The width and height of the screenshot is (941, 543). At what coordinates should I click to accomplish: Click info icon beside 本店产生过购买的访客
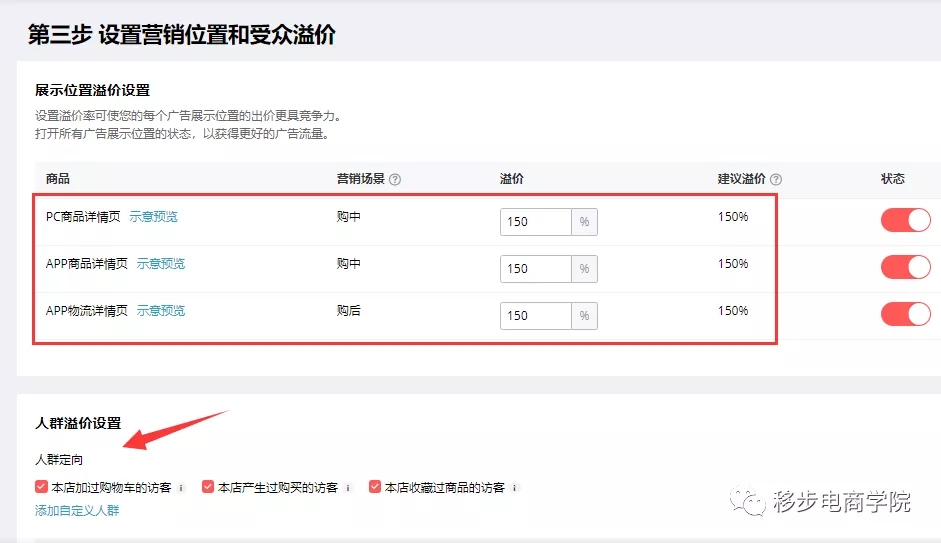tap(348, 488)
